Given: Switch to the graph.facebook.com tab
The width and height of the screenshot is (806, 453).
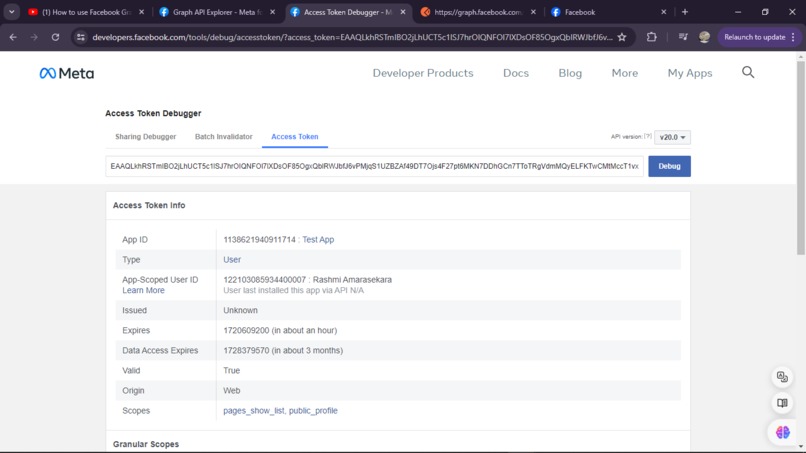Looking at the screenshot, I should [478, 12].
